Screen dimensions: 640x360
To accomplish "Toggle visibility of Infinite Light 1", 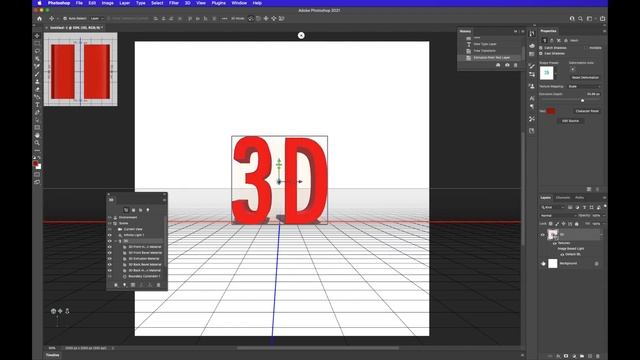I will (x=109, y=235).
